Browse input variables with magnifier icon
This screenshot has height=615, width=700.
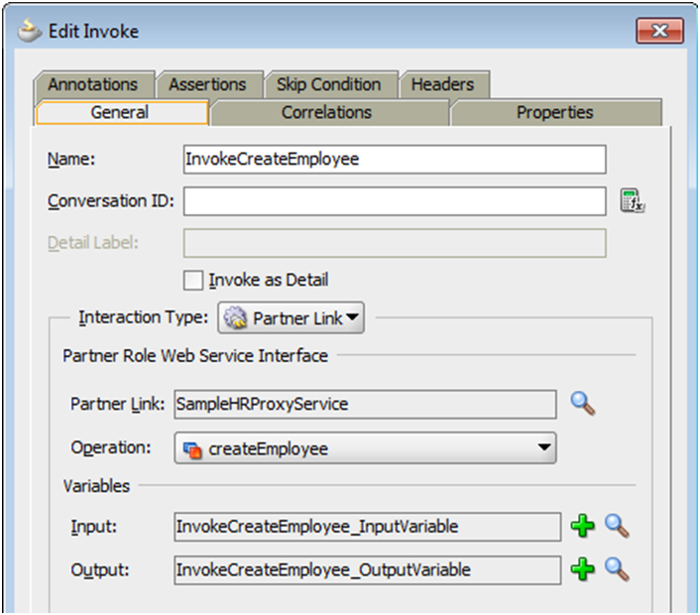click(x=617, y=526)
